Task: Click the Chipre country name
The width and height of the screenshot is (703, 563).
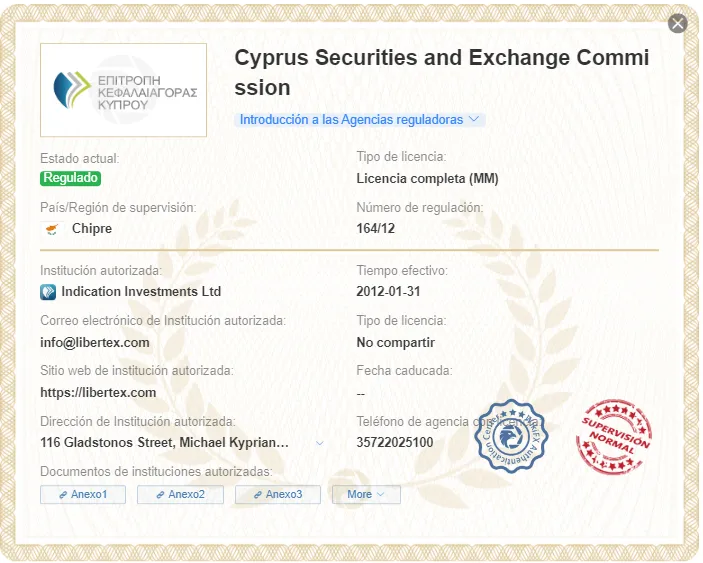Action: click(92, 229)
